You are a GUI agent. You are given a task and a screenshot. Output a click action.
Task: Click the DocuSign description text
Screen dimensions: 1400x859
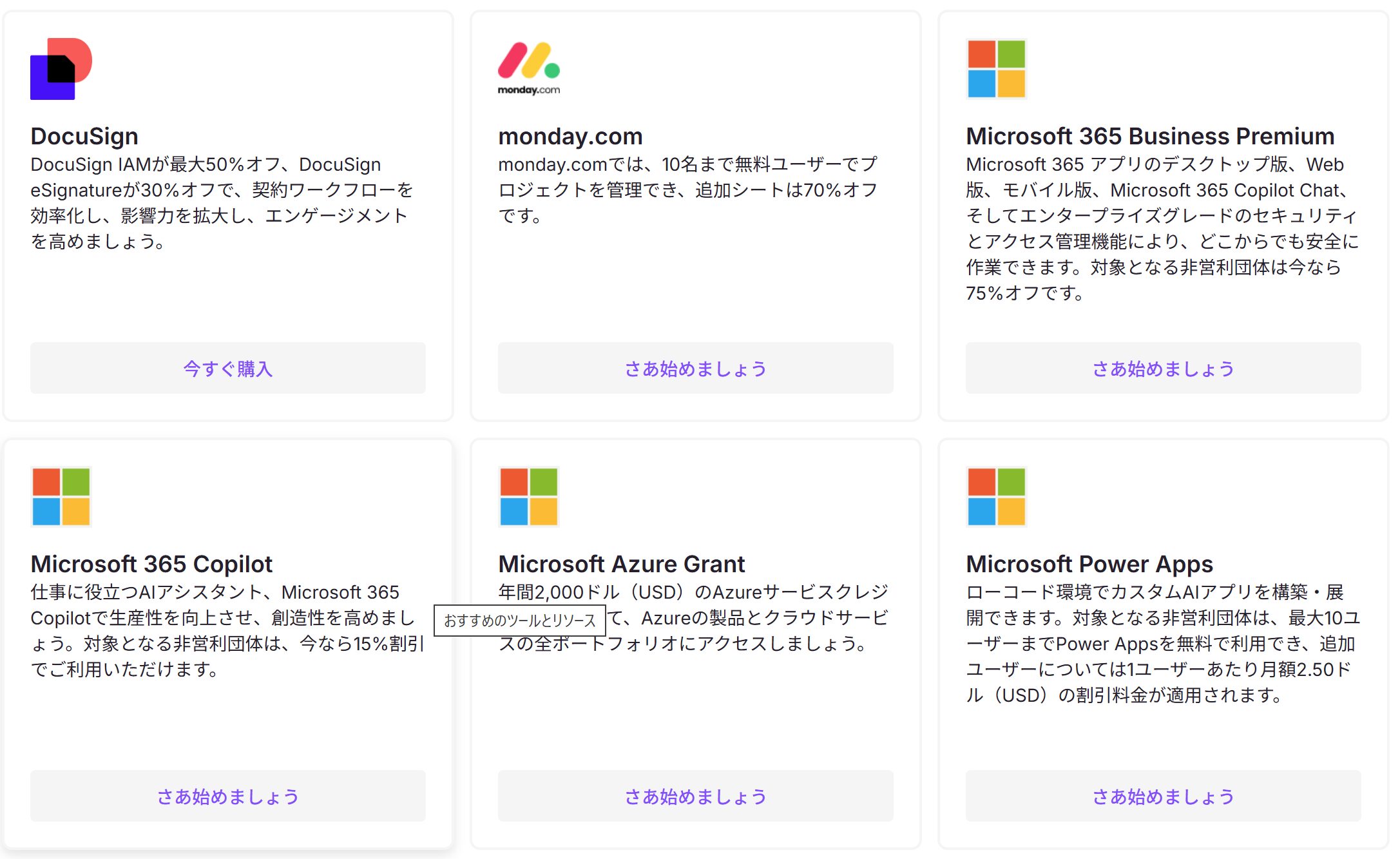(222, 203)
